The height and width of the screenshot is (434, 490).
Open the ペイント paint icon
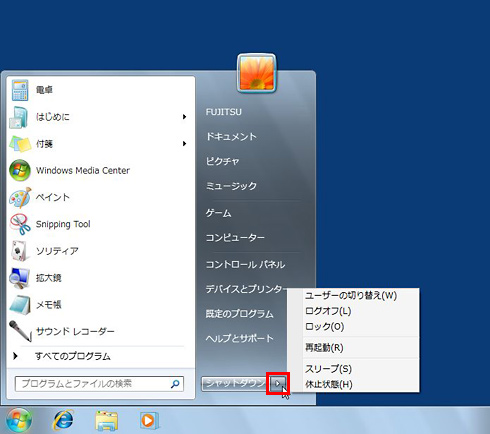coord(20,197)
